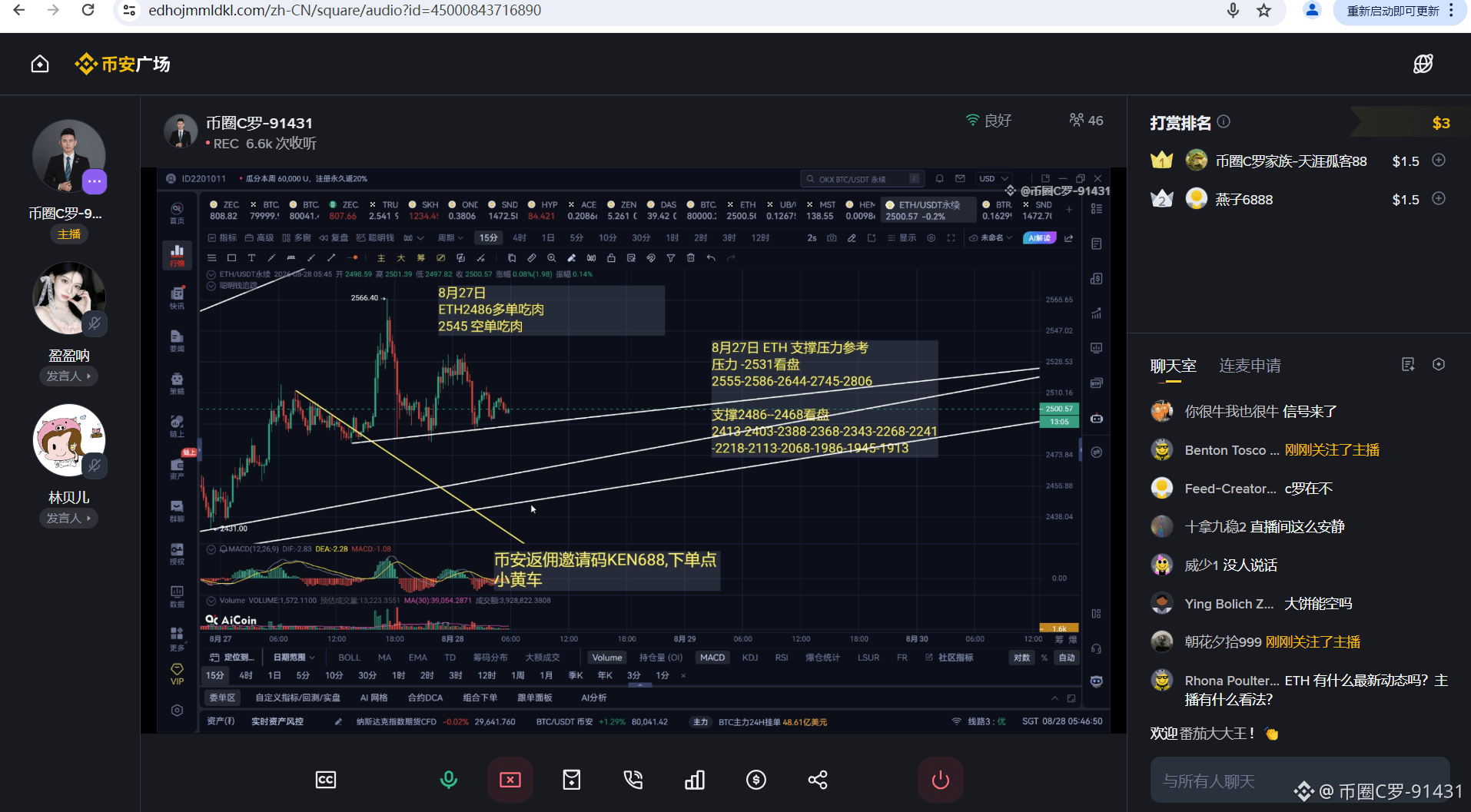This screenshot has height=812, width=1471.
Task: Open the globe language icon in header
Action: pyautogui.click(x=1423, y=64)
